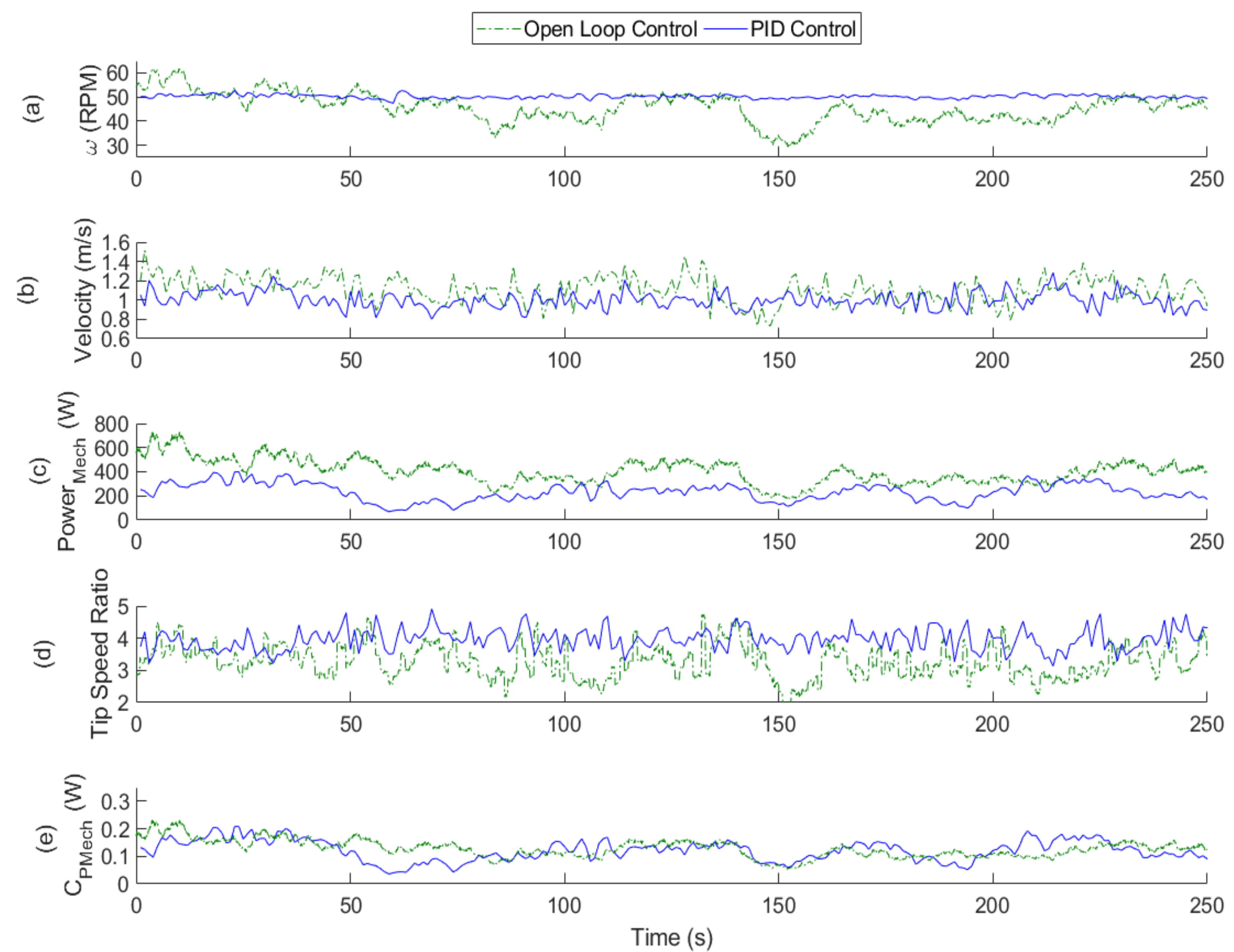Click the 1.6 tick on velocity axis

tap(115, 243)
